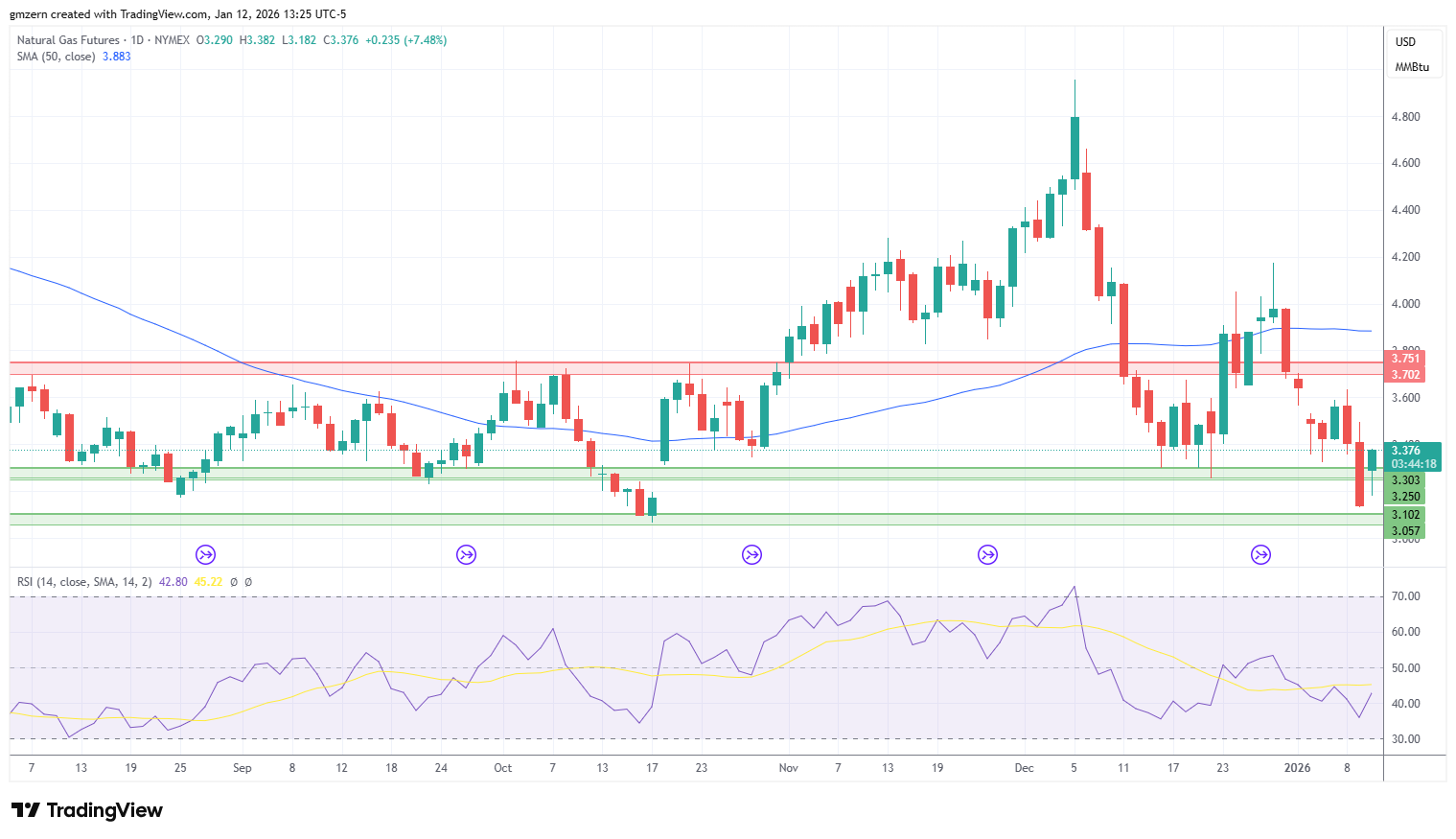
Task: Click the event marker icon below late-December candles
Action: [1260, 554]
